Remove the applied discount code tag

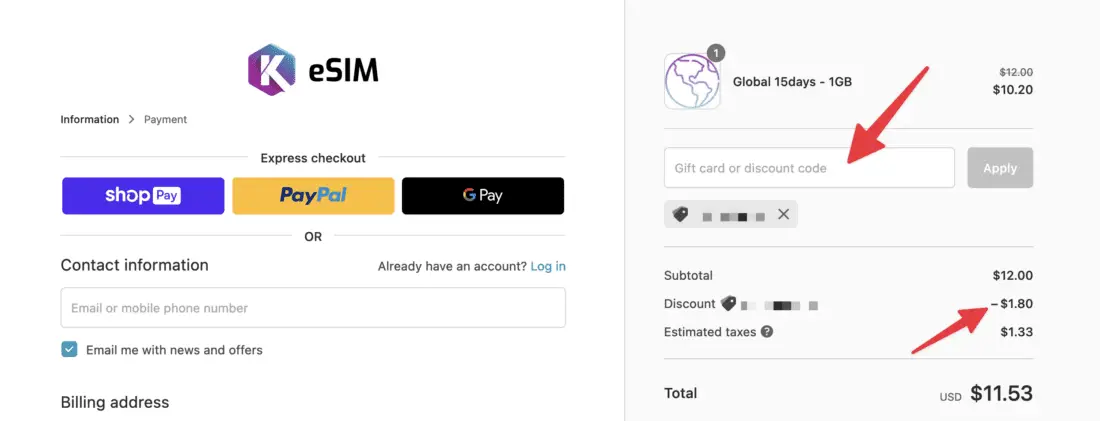pyautogui.click(x=783, y=214)
